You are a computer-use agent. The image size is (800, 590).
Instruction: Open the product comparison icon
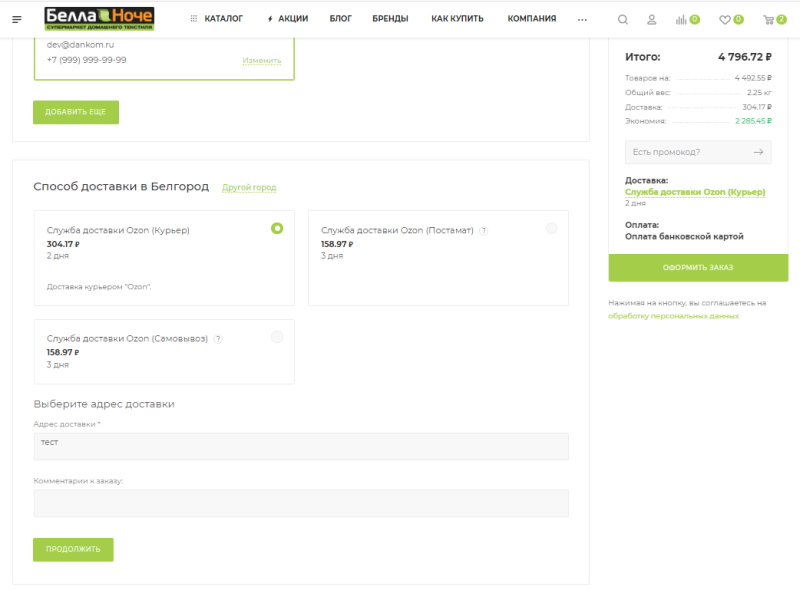[x=682, y=19]
